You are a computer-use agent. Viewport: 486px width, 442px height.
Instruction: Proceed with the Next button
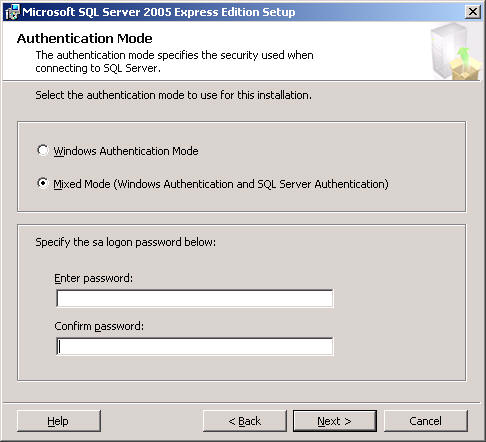click(x=335, y=421)
